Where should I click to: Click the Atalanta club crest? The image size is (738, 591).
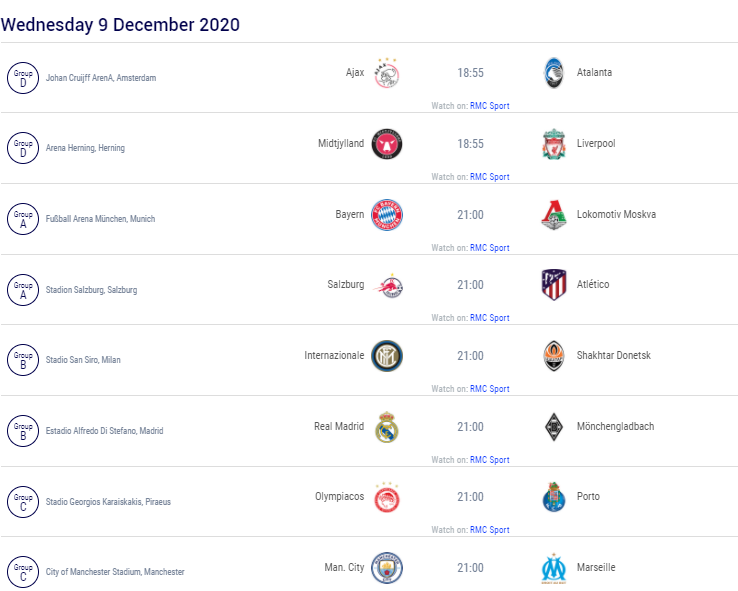(554, 73)
